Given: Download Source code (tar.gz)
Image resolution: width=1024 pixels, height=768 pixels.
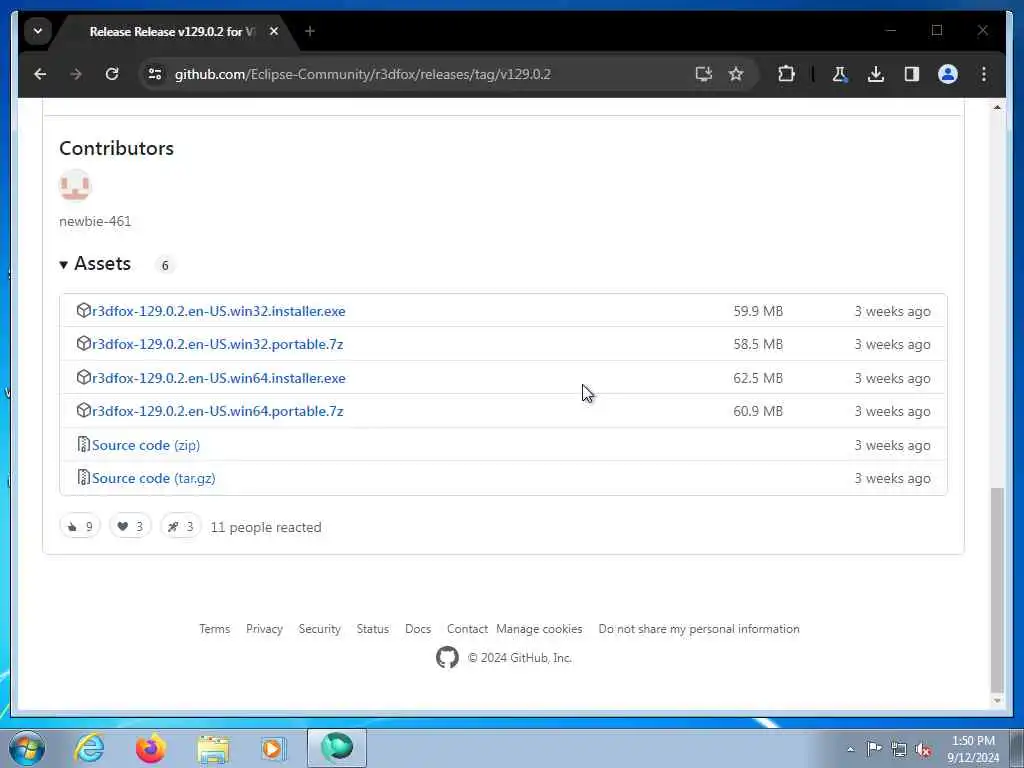Looking at the screenshot, I should [x=153, y=478].
